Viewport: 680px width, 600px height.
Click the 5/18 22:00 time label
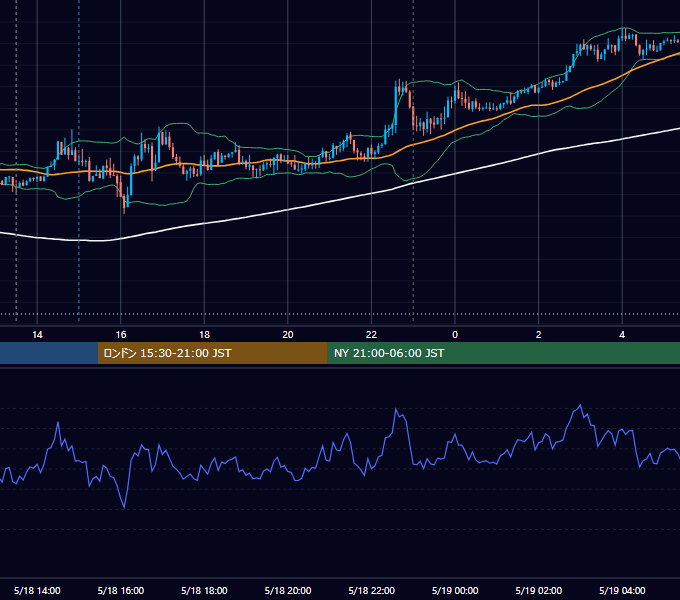(372, 590)
